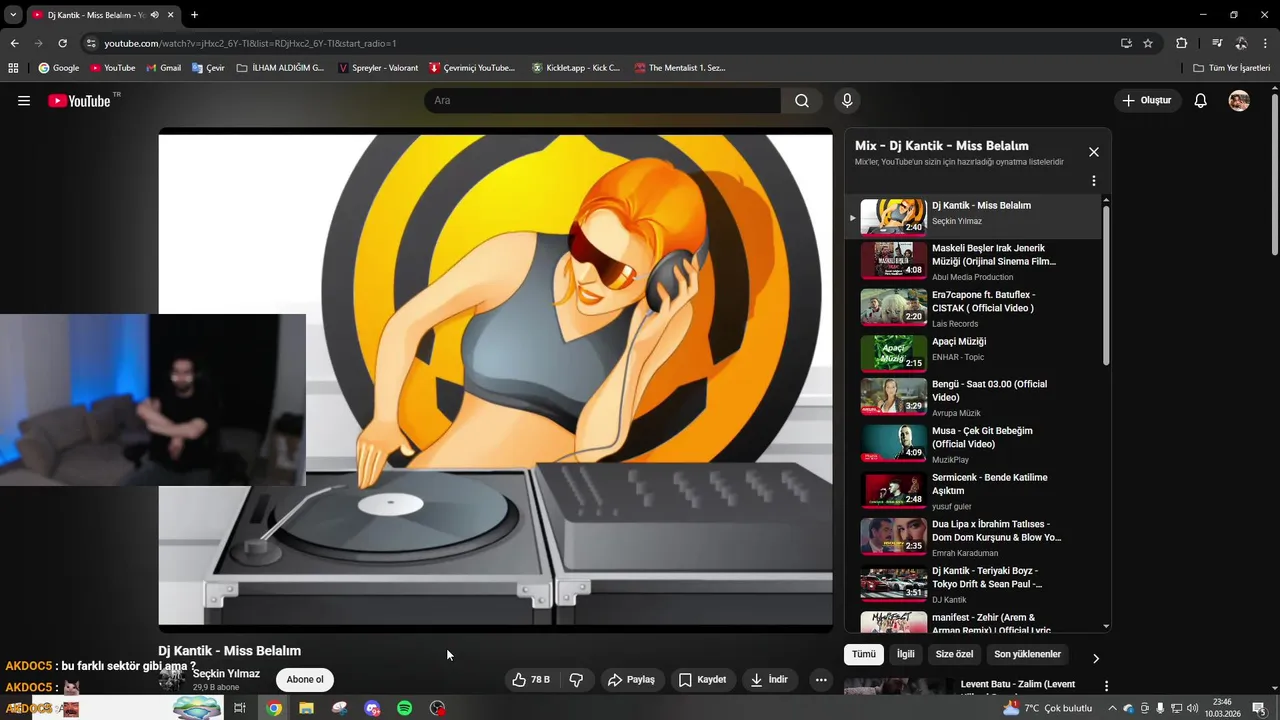
Task: Open the YouTube account avatar menu
Action: coord(1239,101)
